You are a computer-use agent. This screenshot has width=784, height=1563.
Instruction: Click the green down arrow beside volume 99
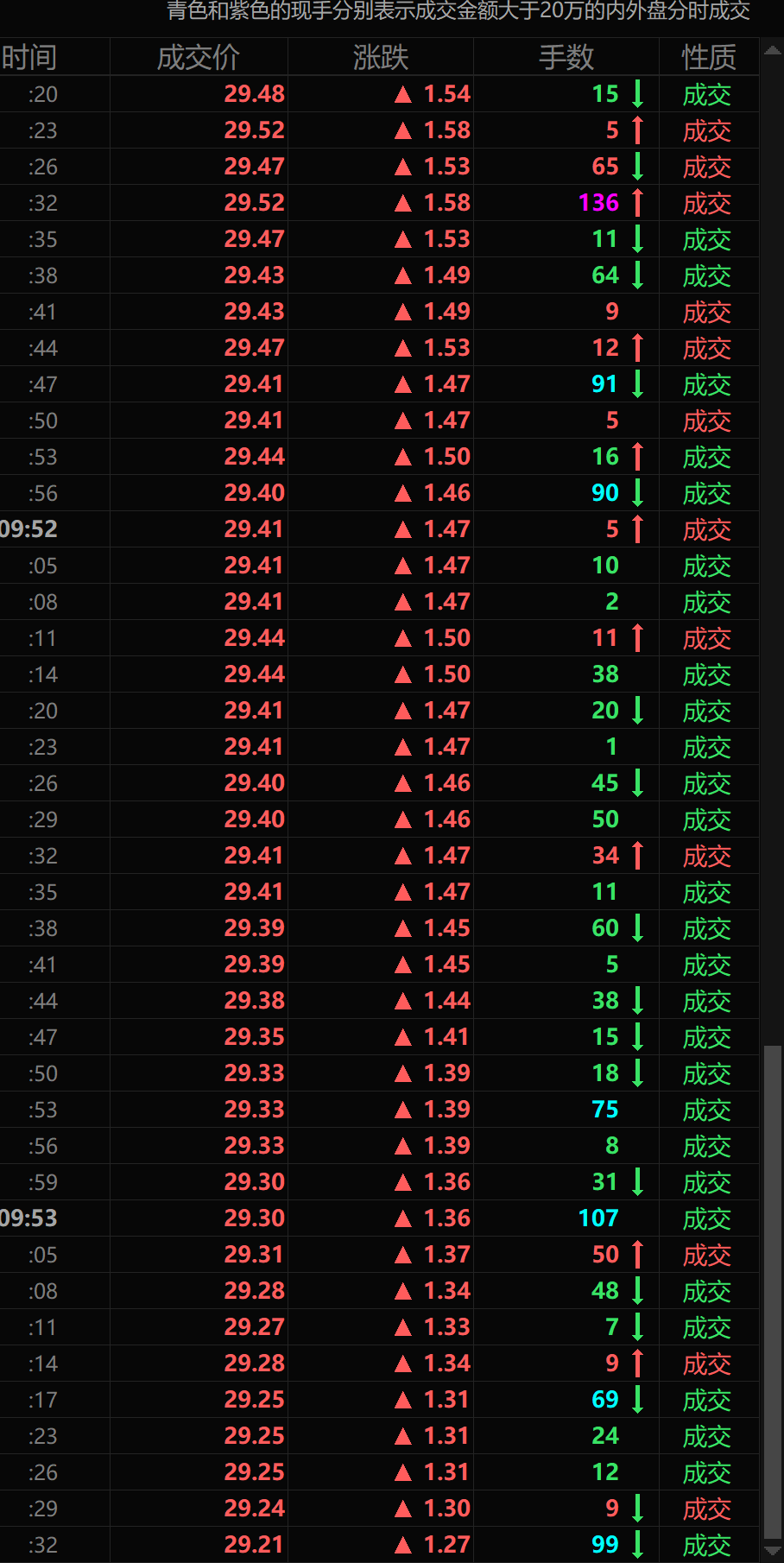[x=638, y=1545]
